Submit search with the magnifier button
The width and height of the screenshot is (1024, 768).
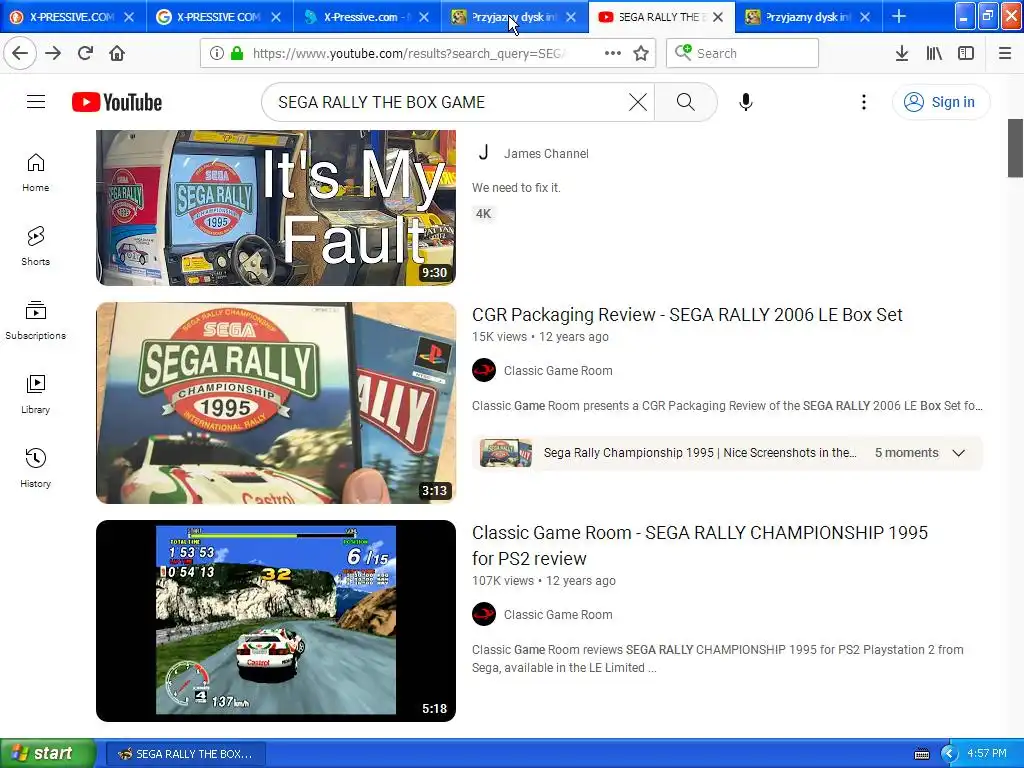[686, 102]
